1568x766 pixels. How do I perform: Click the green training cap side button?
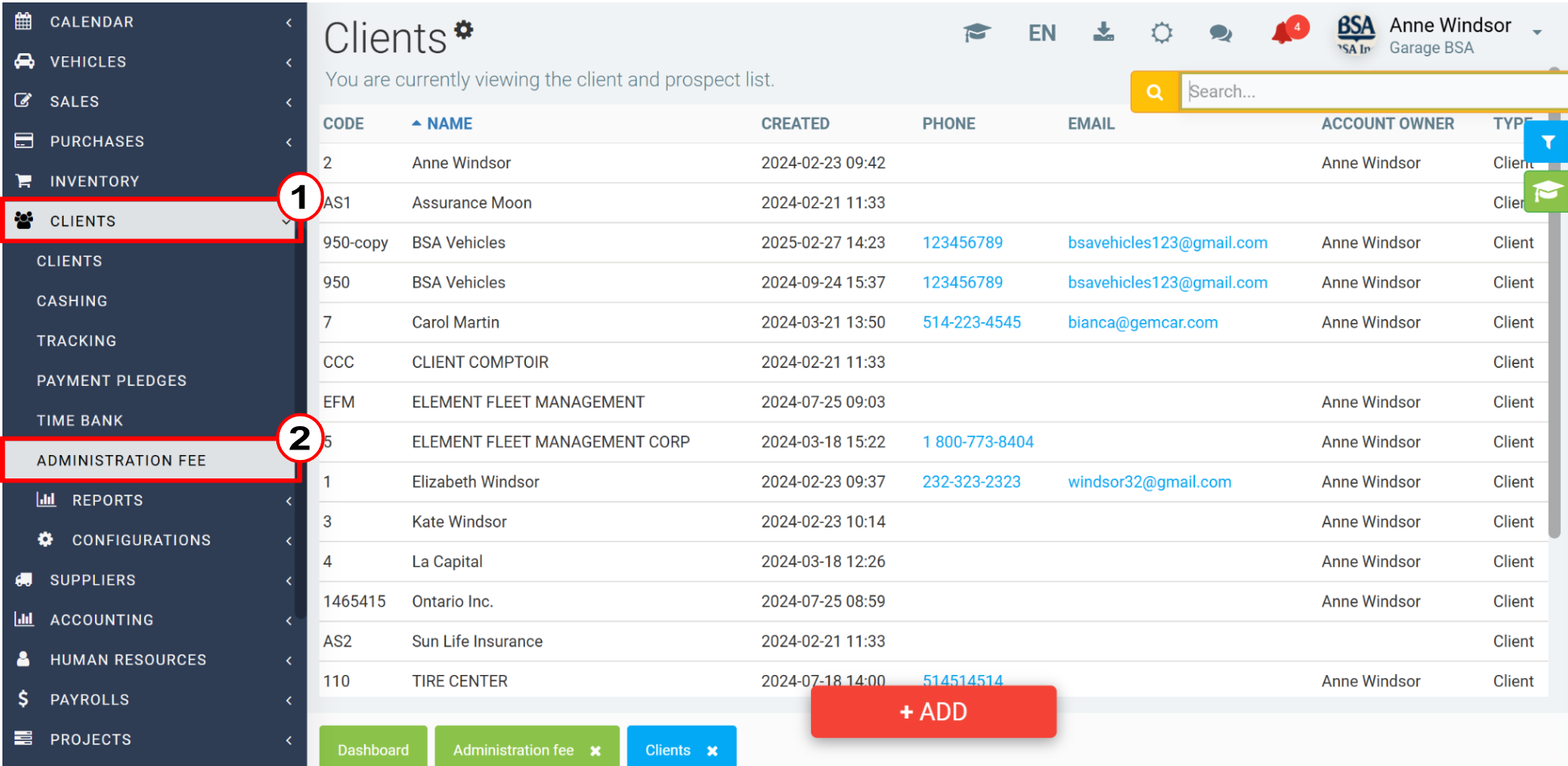click(1547, 192)
